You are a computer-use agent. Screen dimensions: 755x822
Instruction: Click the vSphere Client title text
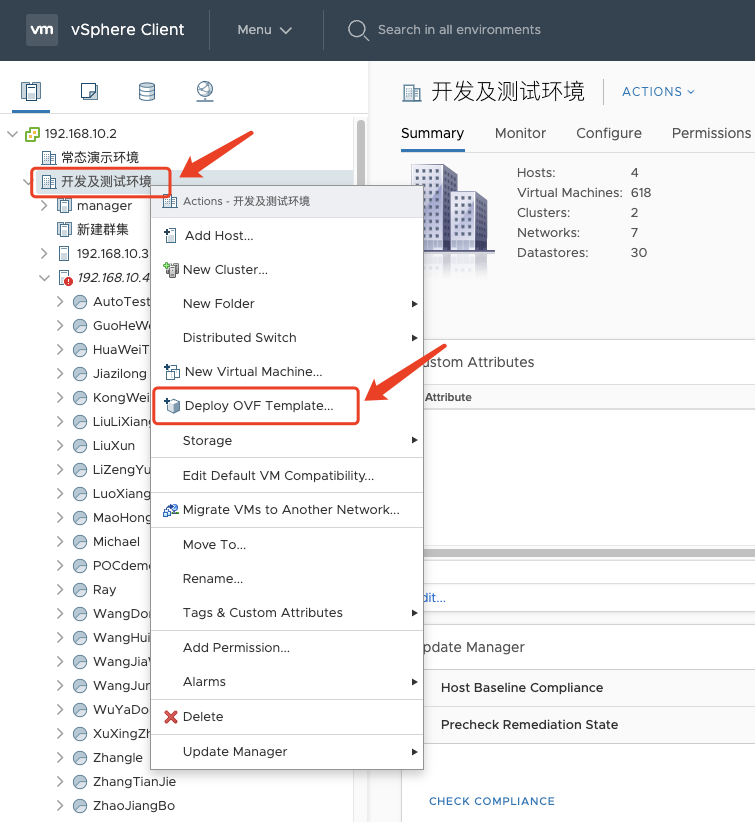(127, 30)
